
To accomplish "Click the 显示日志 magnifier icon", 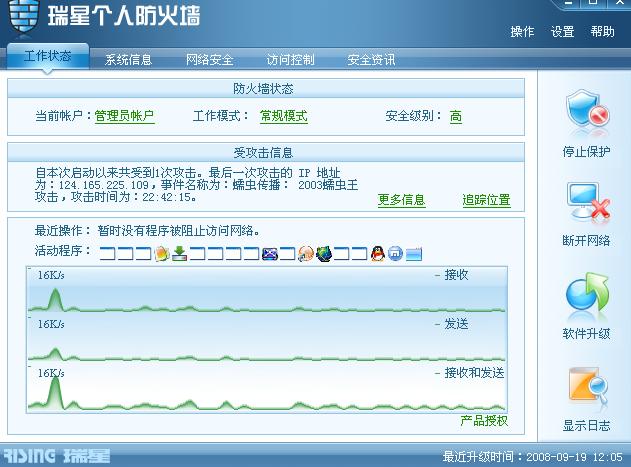I will (588, 385).
